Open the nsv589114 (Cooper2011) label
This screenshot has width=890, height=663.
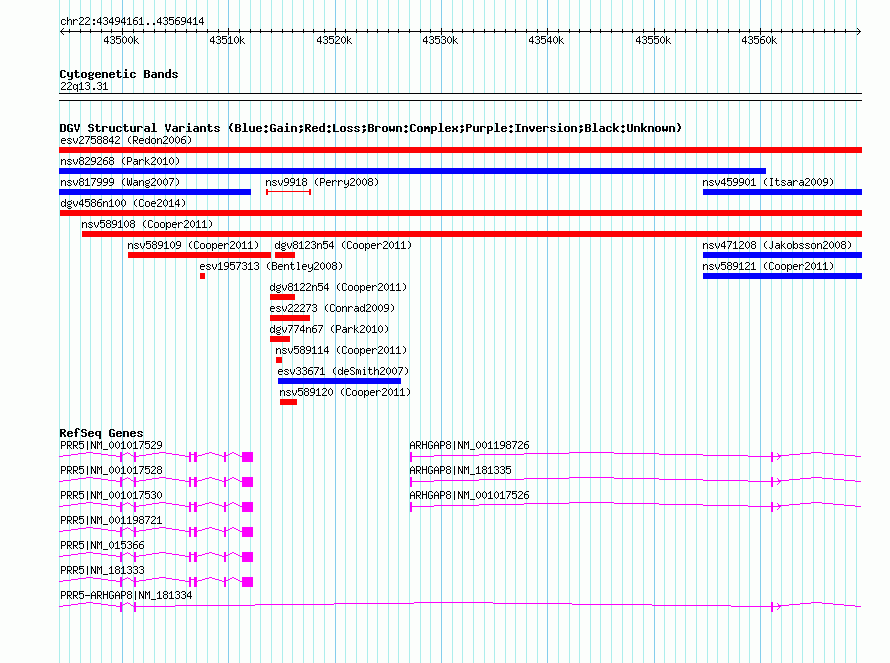[341, 350]
